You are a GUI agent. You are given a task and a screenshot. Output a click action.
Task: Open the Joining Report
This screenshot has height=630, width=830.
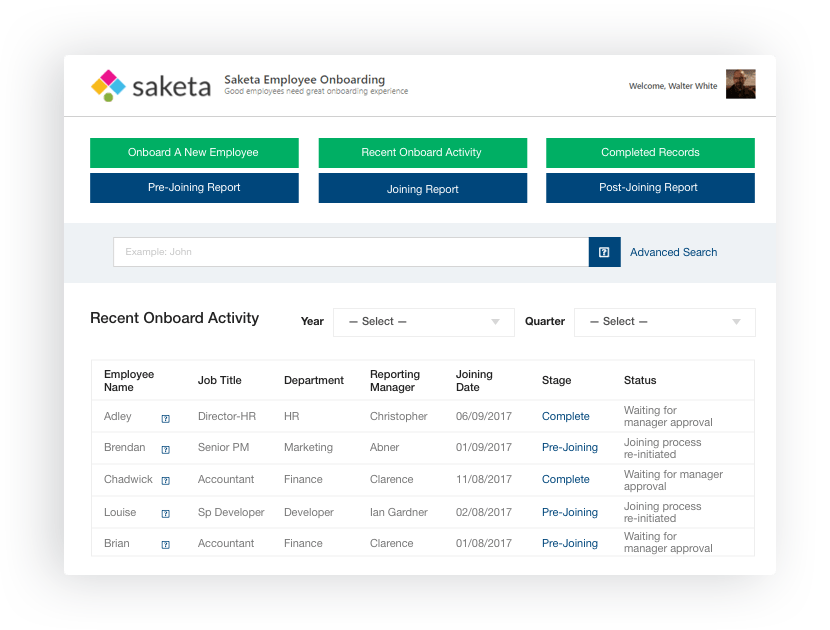tap(422, 187)
